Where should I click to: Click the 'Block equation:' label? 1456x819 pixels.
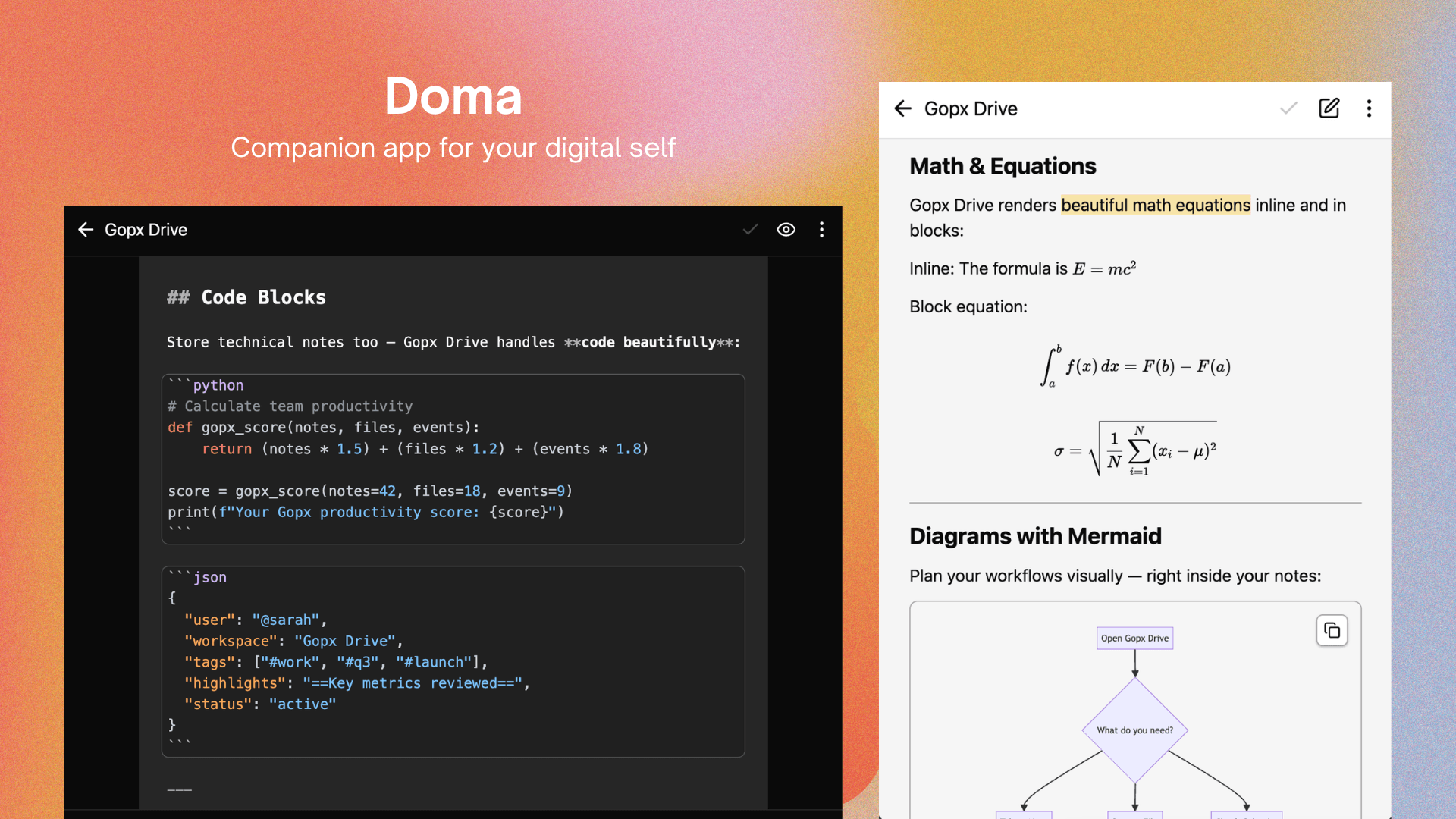pos(968,306)
